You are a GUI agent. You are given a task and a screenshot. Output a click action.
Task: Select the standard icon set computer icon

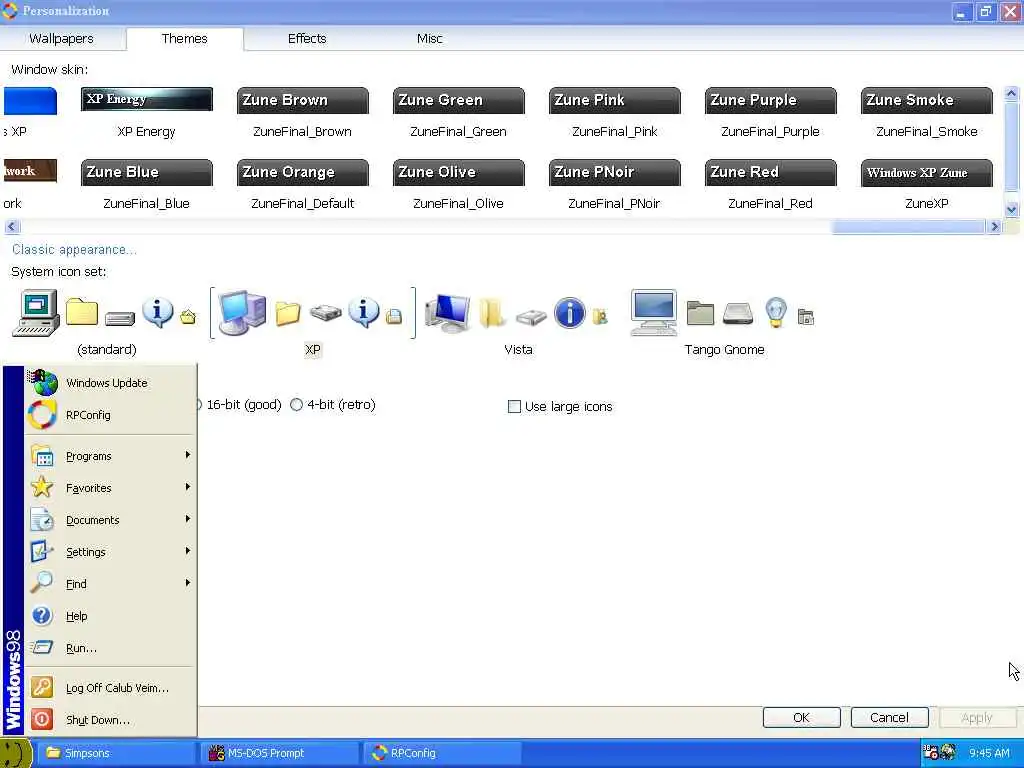(37, 313)
